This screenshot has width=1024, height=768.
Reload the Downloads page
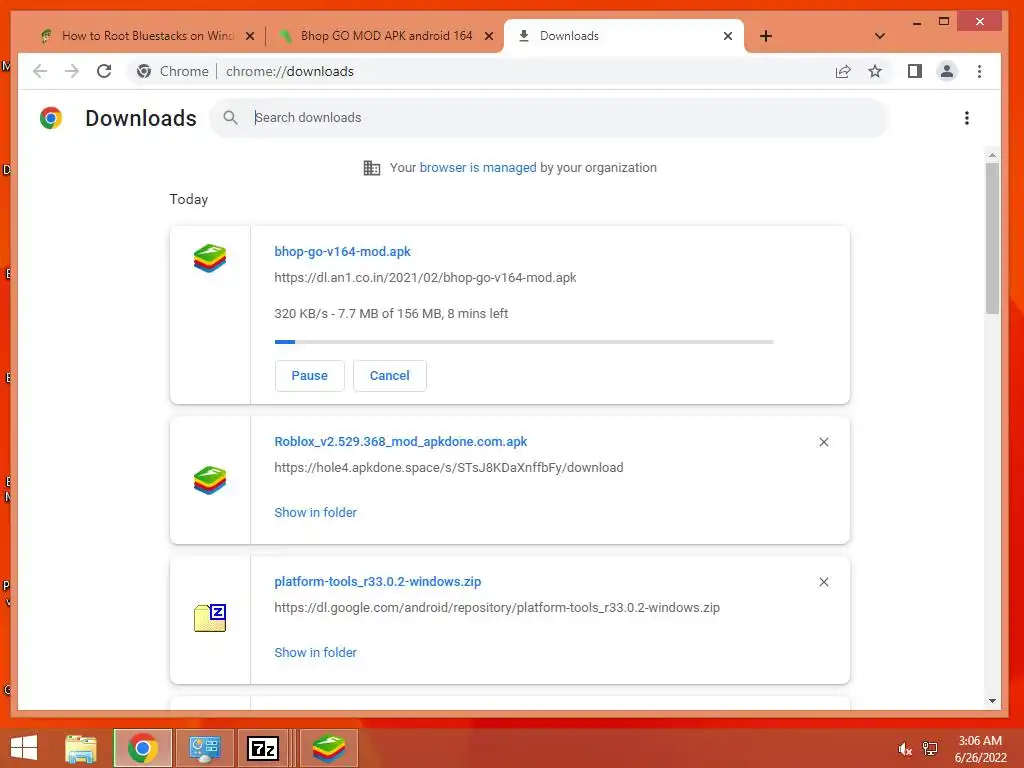pos(104,71)
